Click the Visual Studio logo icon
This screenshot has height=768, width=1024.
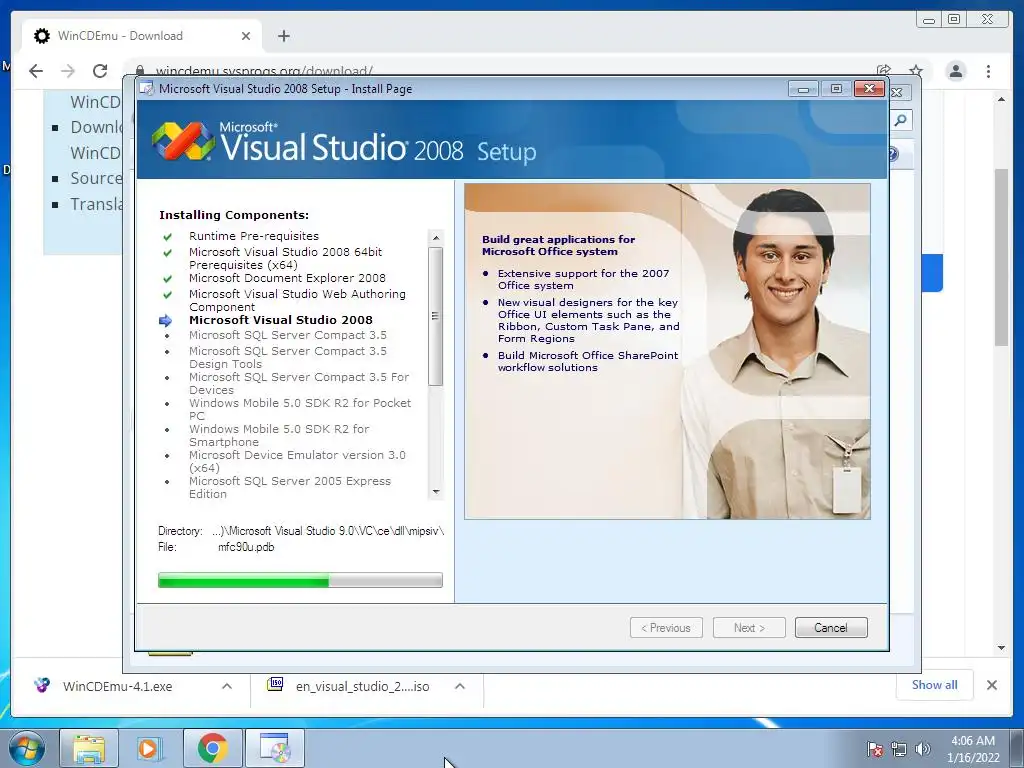183,140
